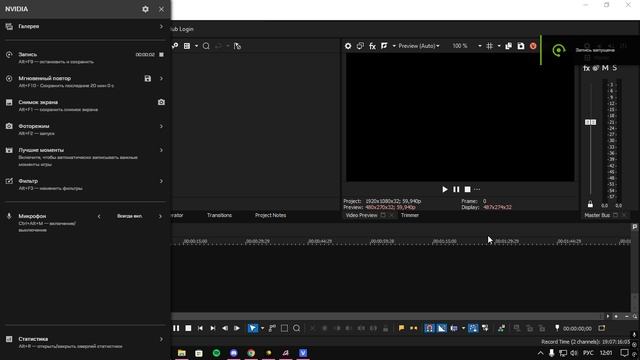Switch to Trimmer tab
Viewport: 640px width, 360px height.
click(x=410, y=216)
